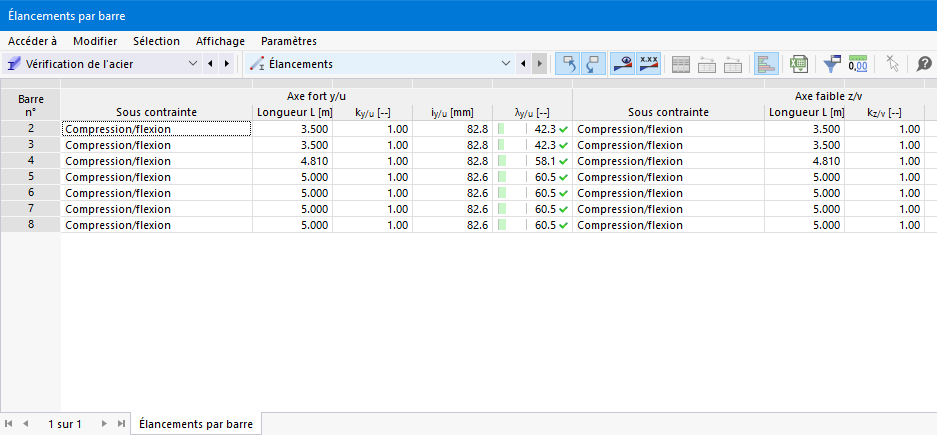The height and width of the screenshot is (435, 937).
Task: Click barre 5's weak-axis Compression/flexion cell
Action: point(669,177)
